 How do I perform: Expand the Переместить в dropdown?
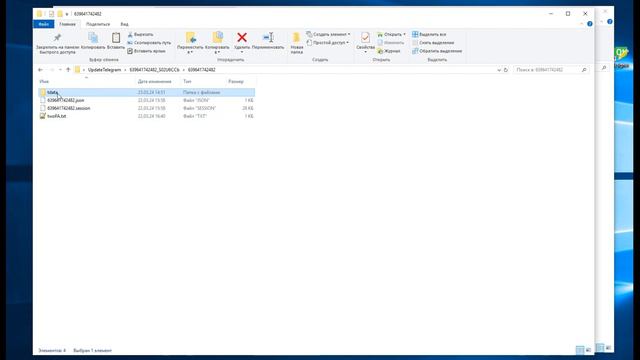pos(190,53)
